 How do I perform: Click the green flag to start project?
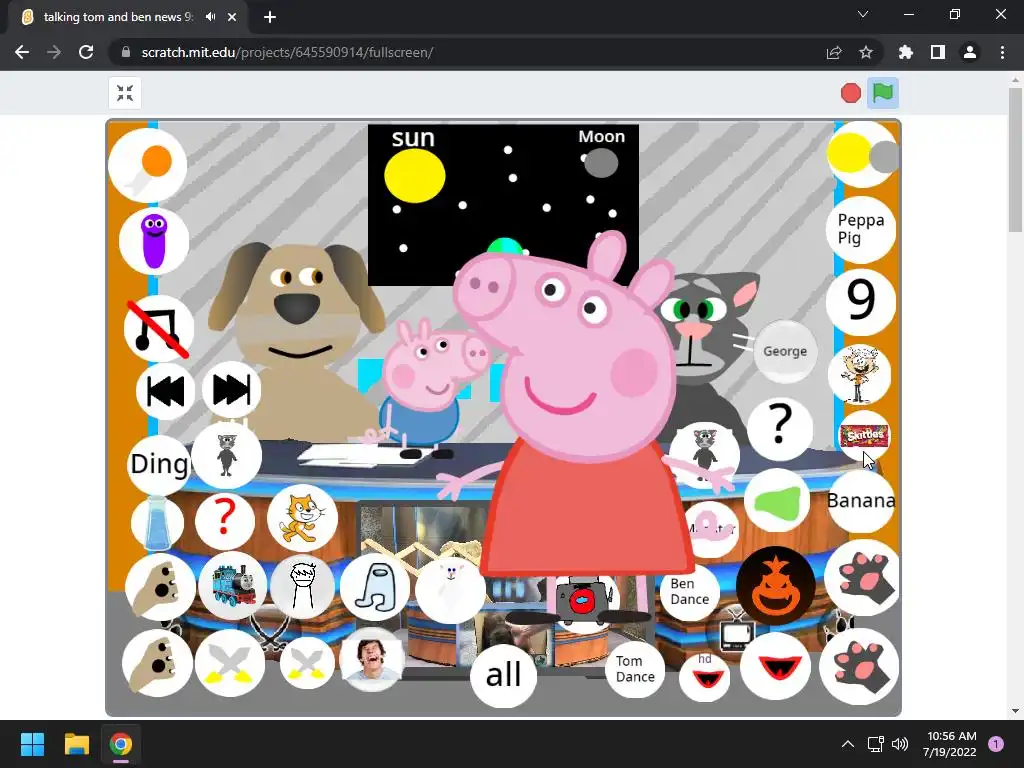coord(882,93)
